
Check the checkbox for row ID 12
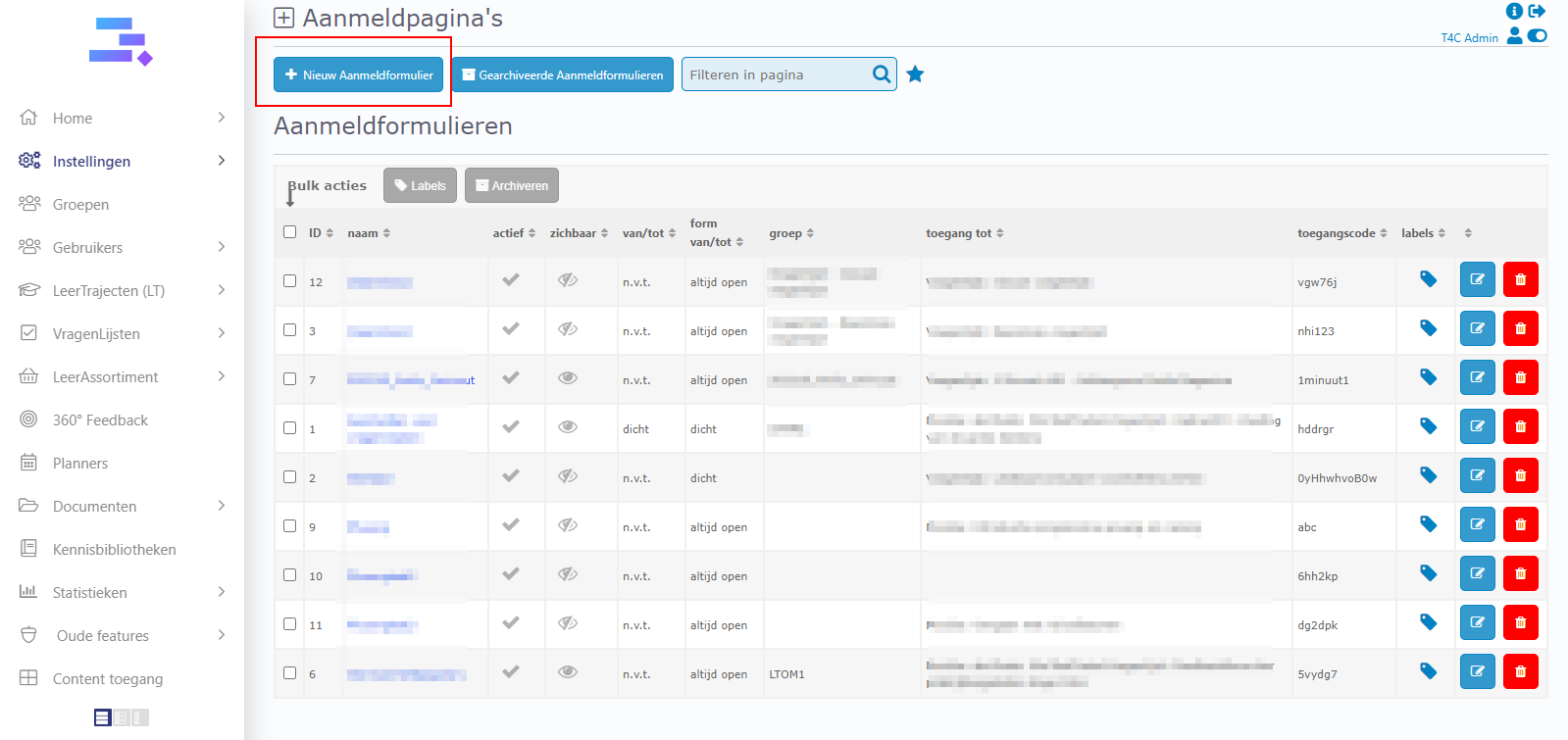coord(289,281)
